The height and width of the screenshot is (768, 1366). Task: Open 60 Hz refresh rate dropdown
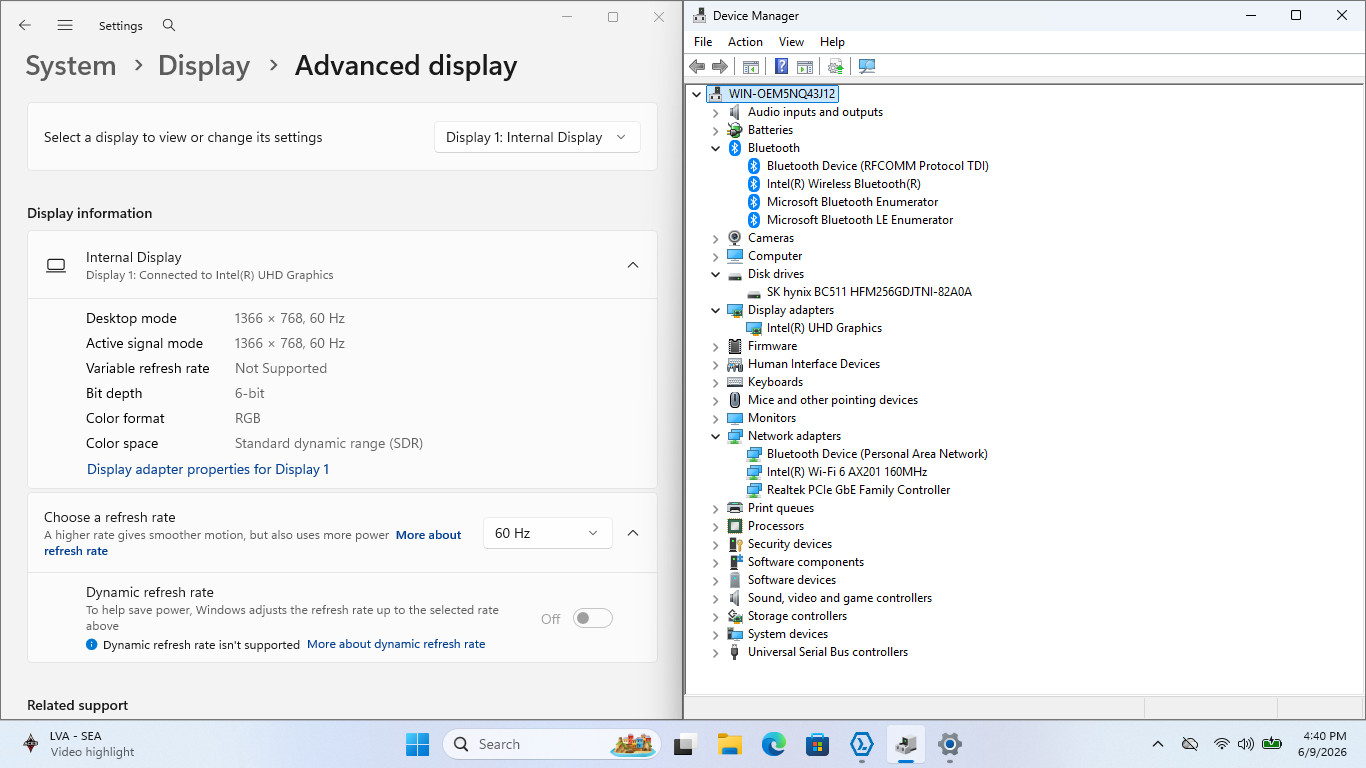coord(547,533)
